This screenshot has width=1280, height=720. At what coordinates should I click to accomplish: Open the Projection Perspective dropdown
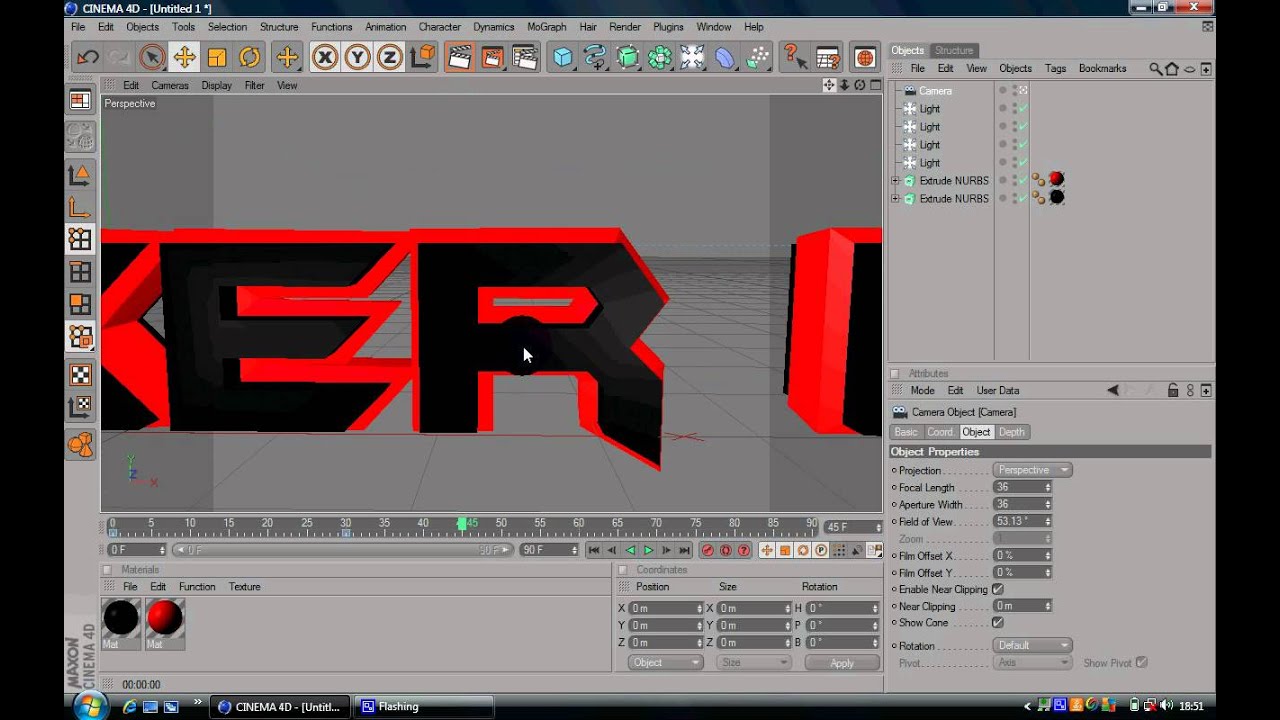click(x=1032, y=470)
